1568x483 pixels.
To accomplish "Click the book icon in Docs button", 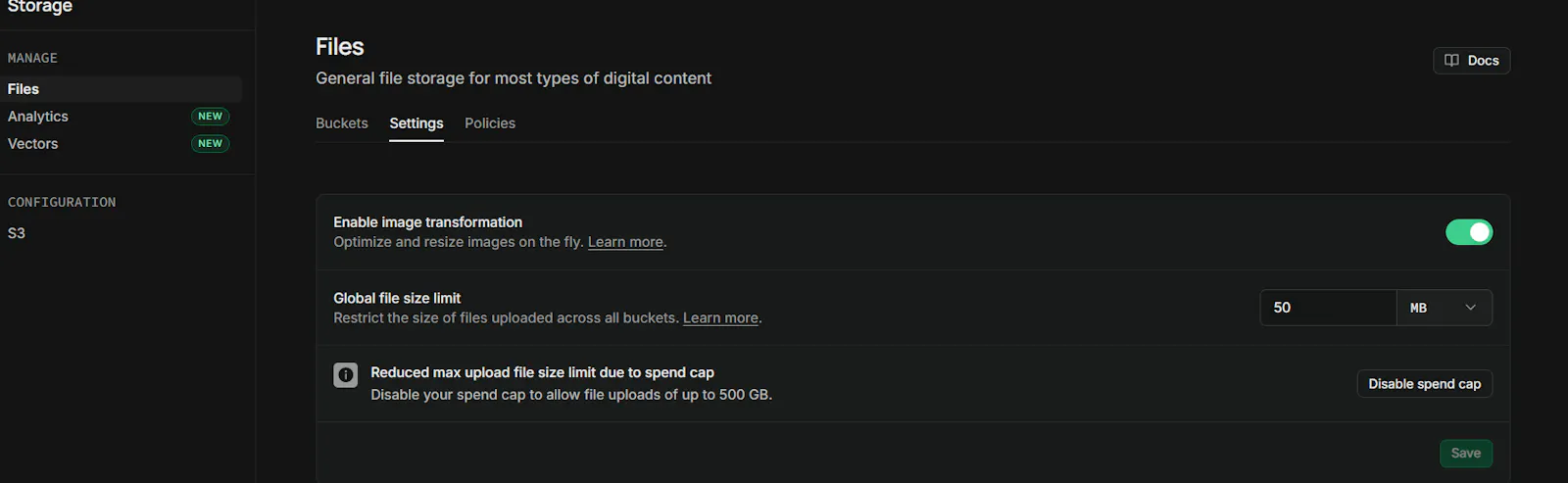I will (1451, 60).
